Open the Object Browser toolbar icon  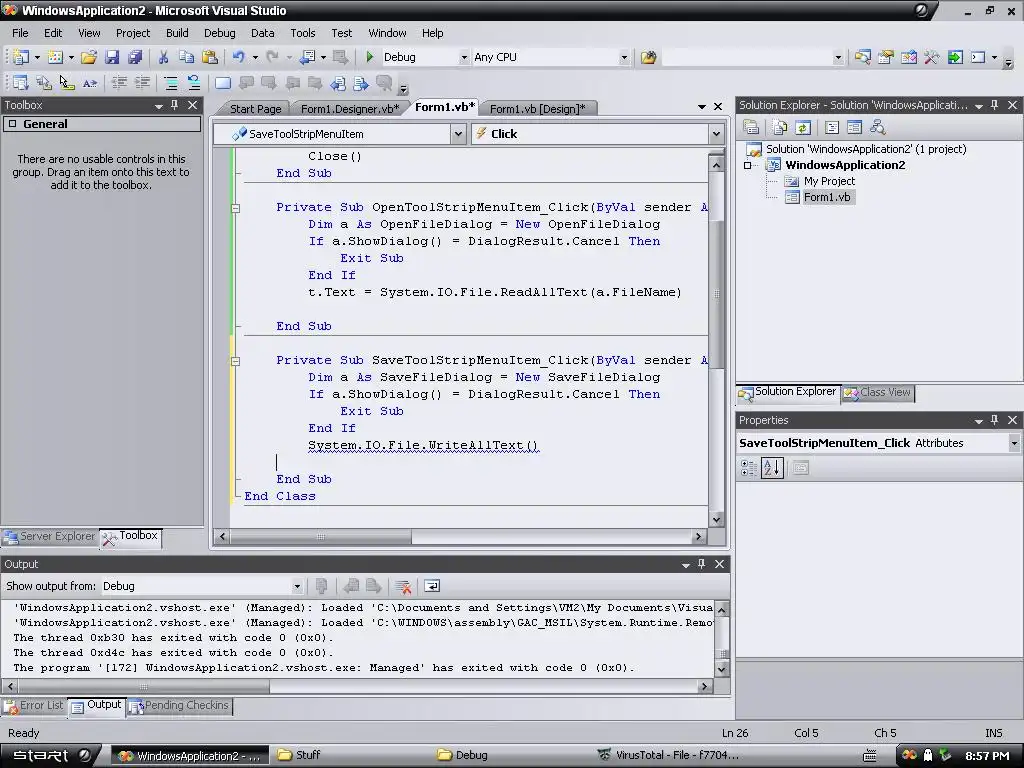coord(908,57)
